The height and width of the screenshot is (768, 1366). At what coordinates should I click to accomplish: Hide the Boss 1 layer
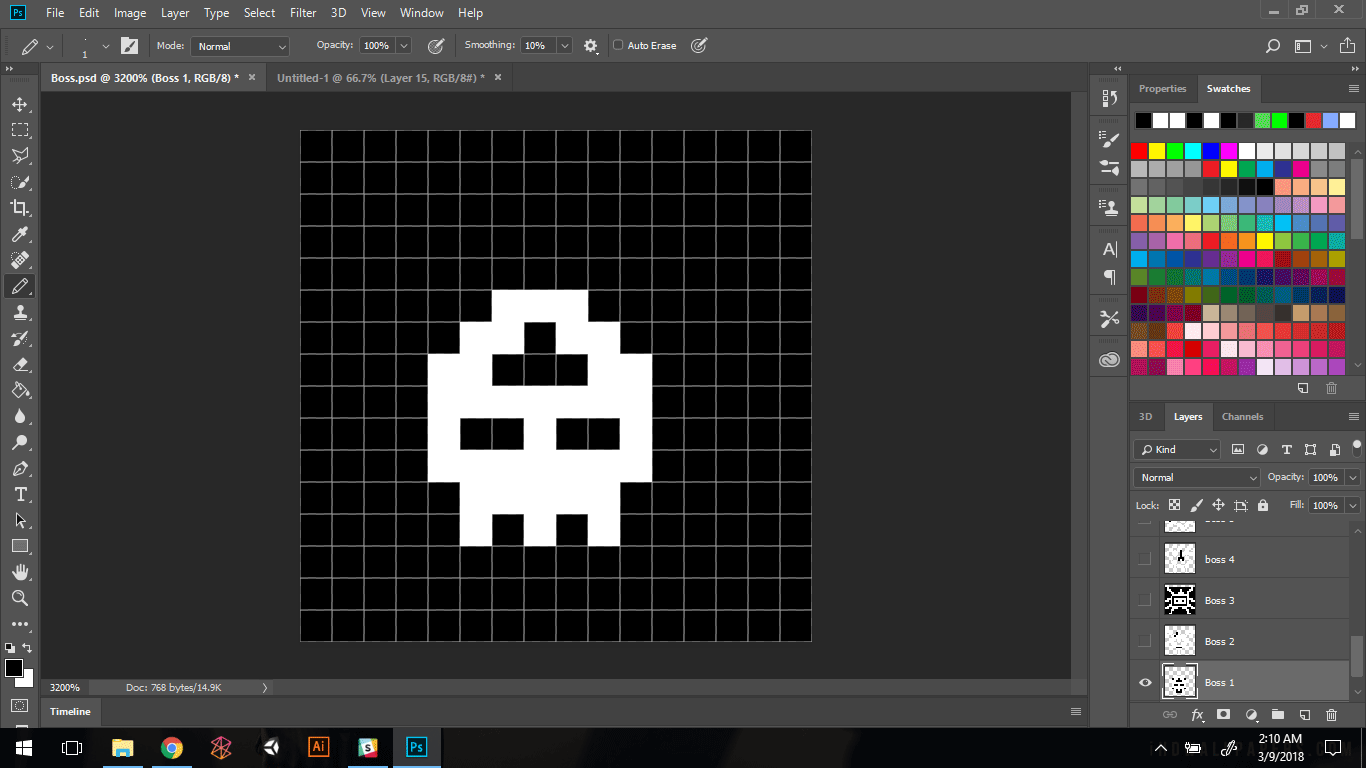[1145, 683]
